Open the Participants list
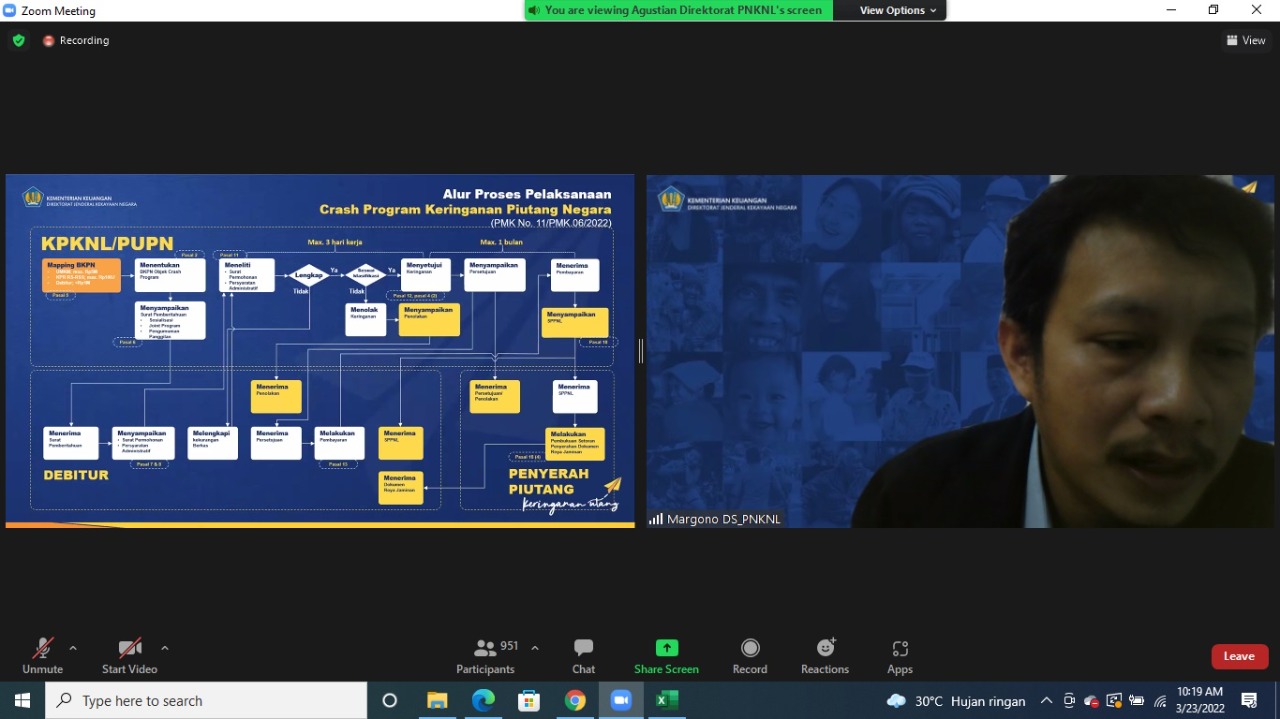The image size is (1280, 719). pyautogui.click(x=486, y=655)
